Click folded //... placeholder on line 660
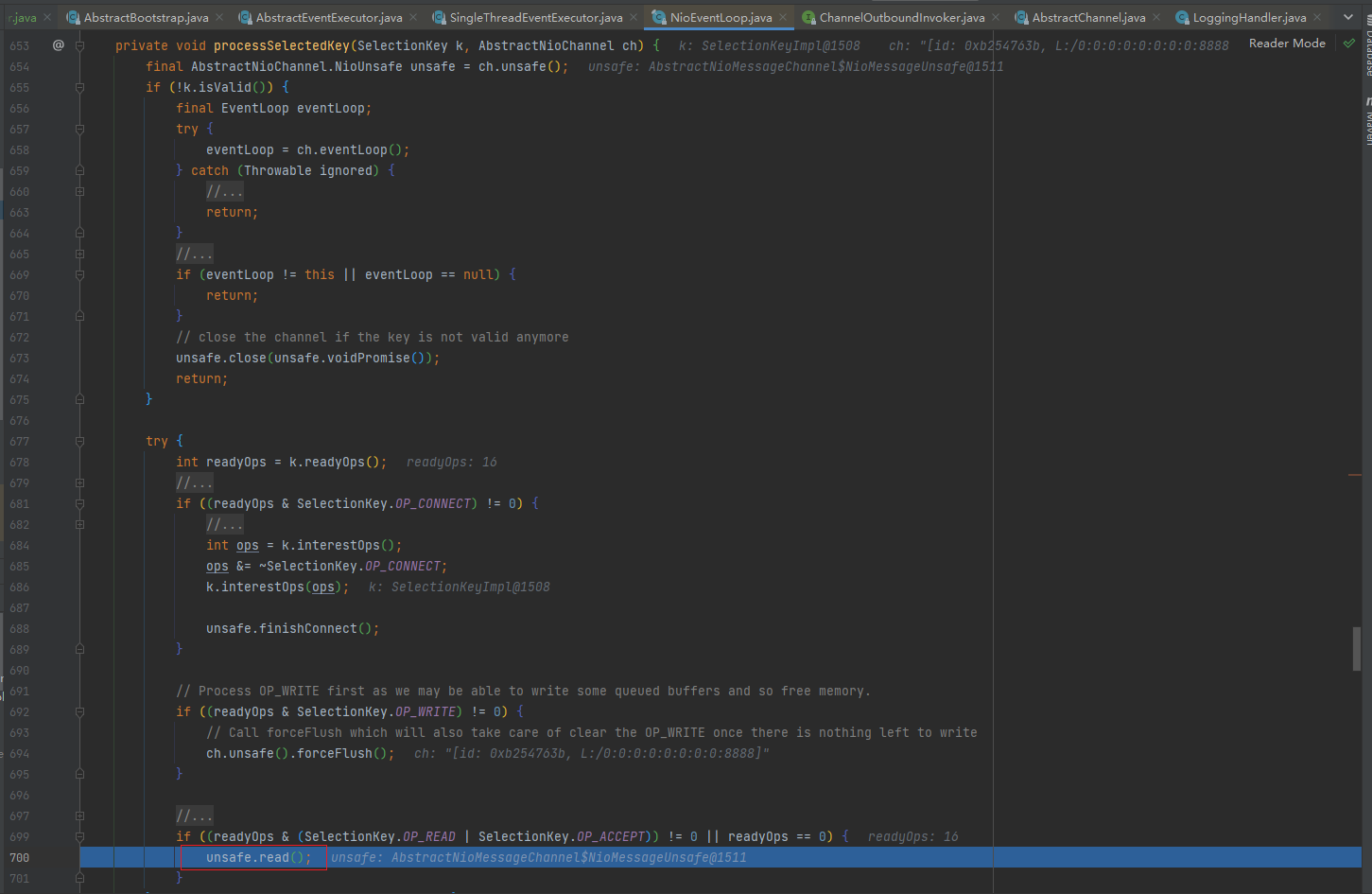This screenshot has width=1372, height=894. coord(225,191)
